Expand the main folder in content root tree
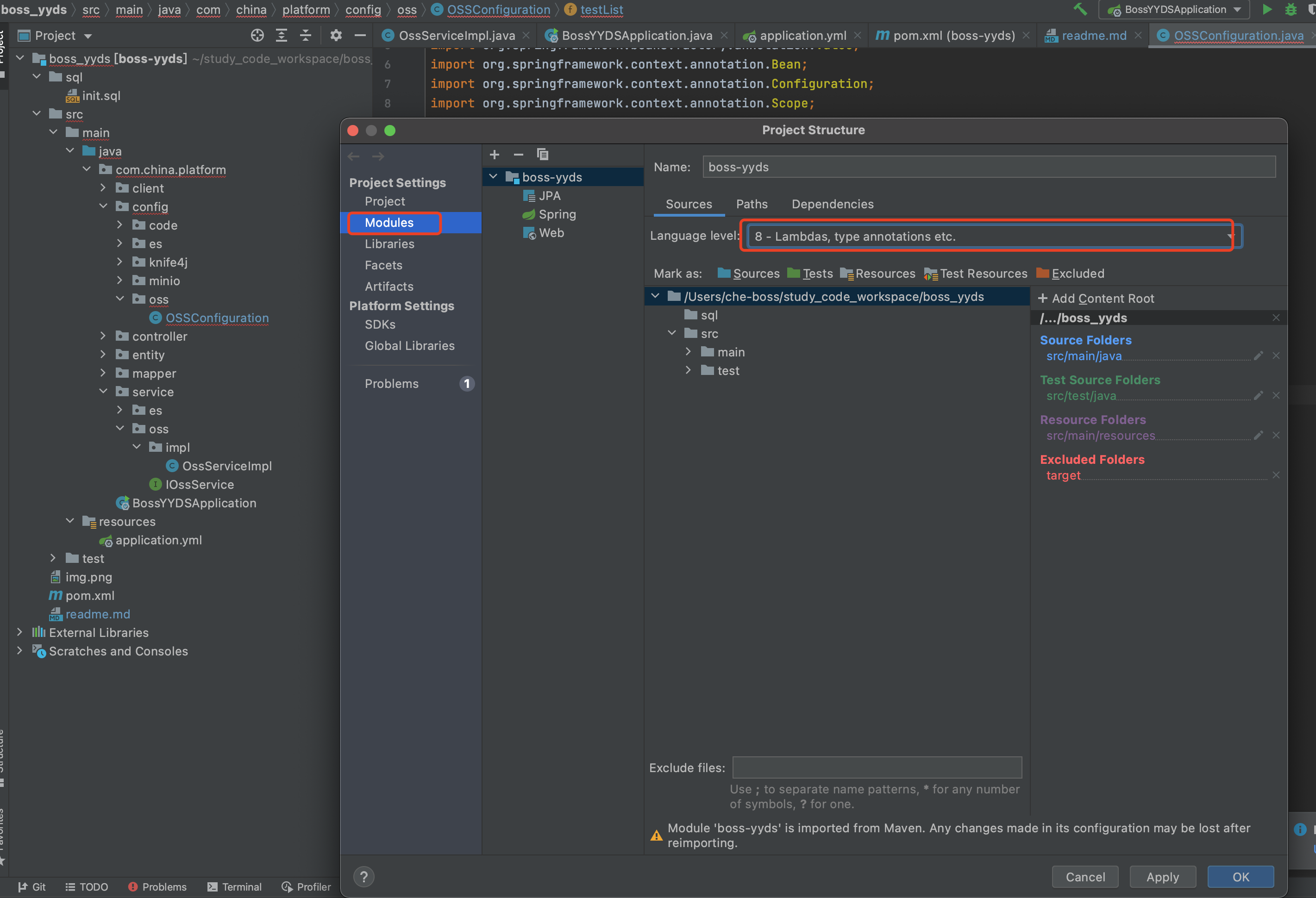 (x=688, y=352)
